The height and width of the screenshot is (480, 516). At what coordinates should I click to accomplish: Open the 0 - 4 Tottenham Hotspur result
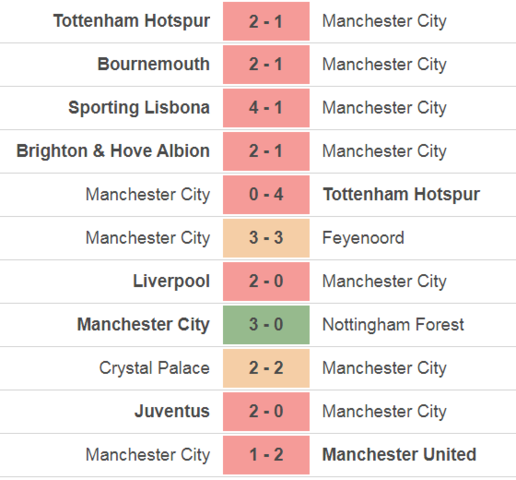tap(266, 195)
